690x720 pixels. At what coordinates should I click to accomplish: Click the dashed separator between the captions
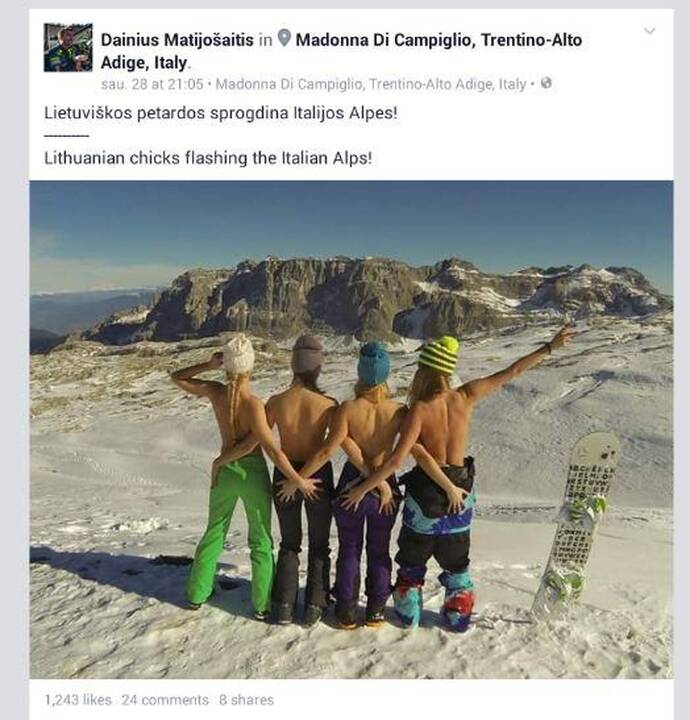click(67, 136)
